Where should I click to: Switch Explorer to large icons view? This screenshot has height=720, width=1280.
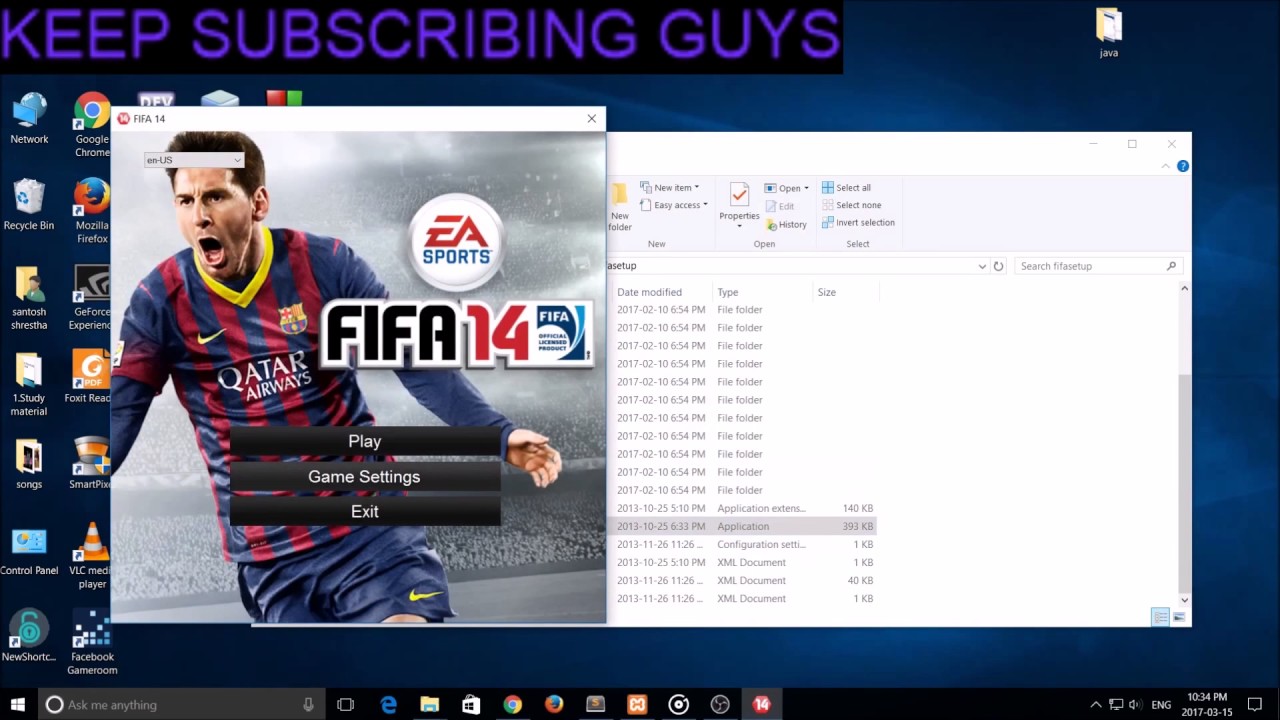tap(1179, 618)
